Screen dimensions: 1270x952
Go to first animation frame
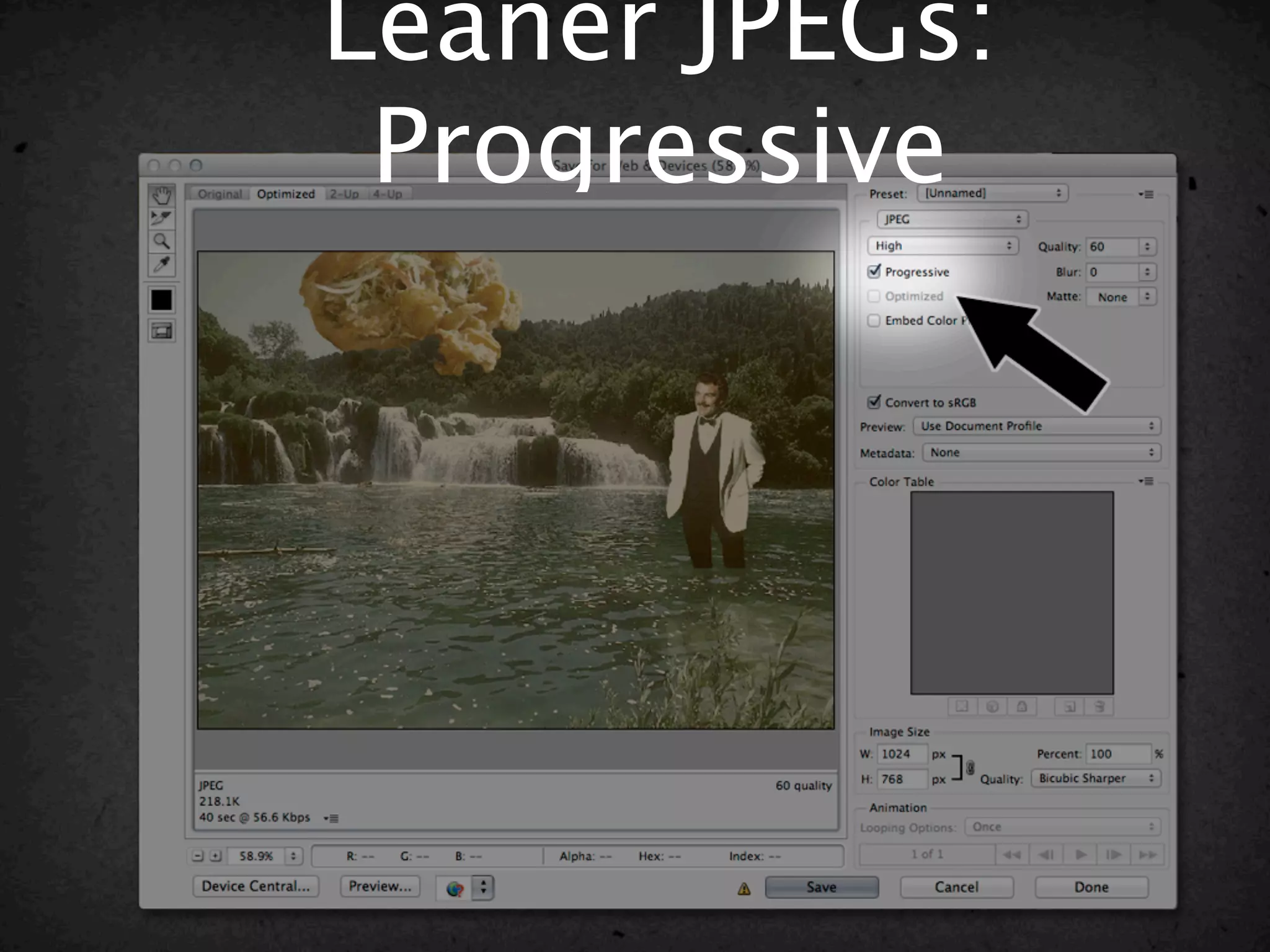pos(1012,855)
